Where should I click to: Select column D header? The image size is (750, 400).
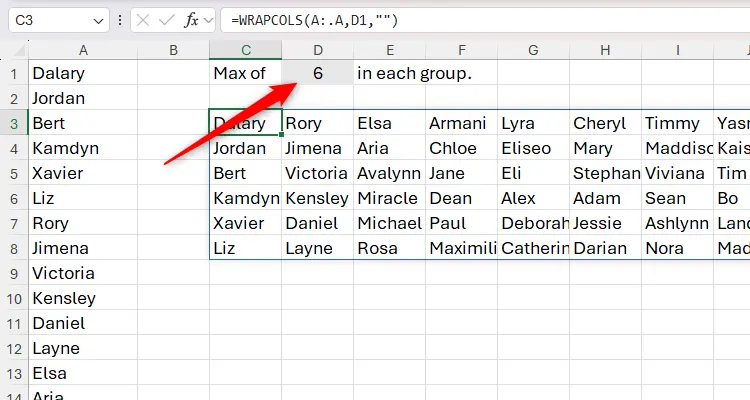317,50
